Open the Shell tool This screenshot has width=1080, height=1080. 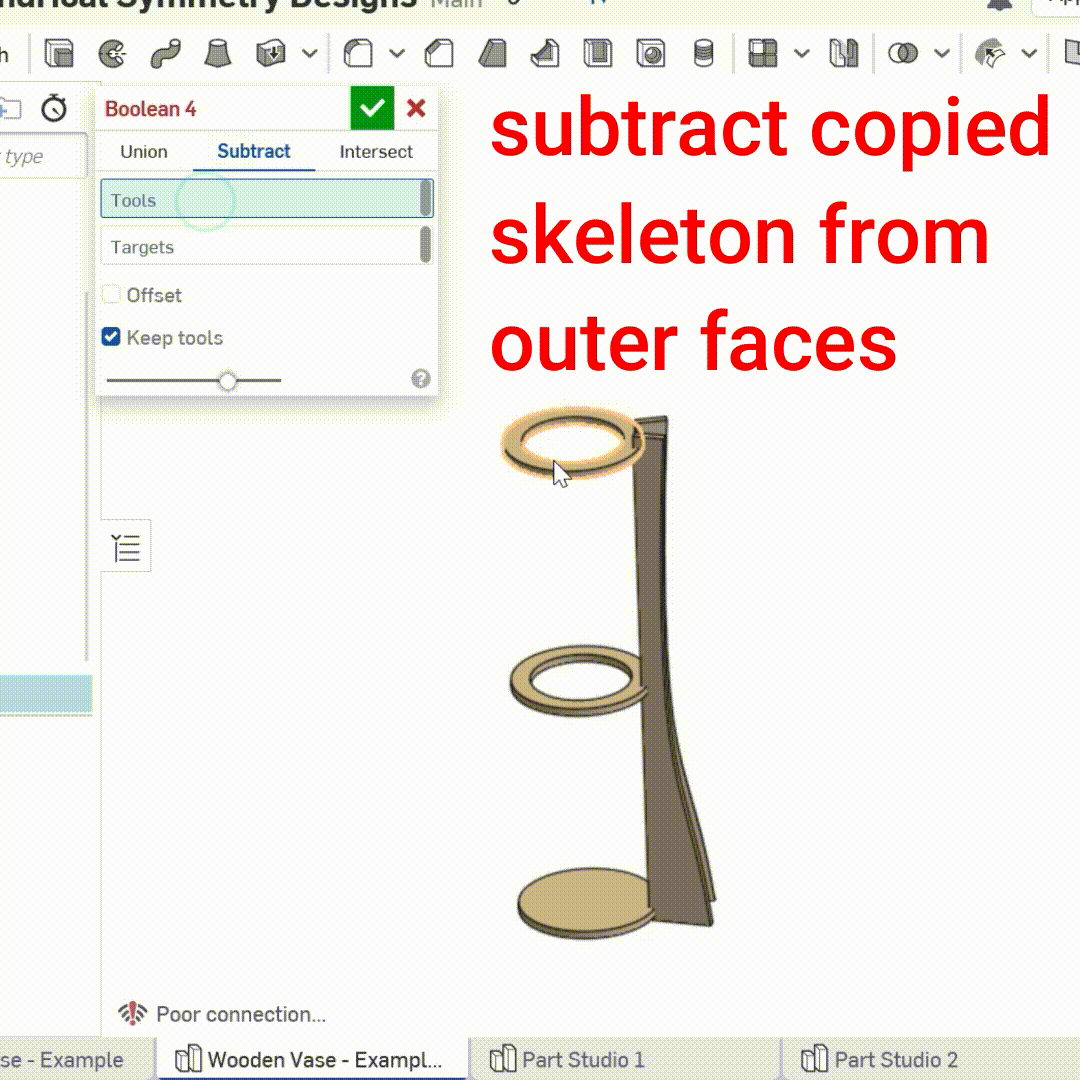pyautogui.click(x=600, y=55)
